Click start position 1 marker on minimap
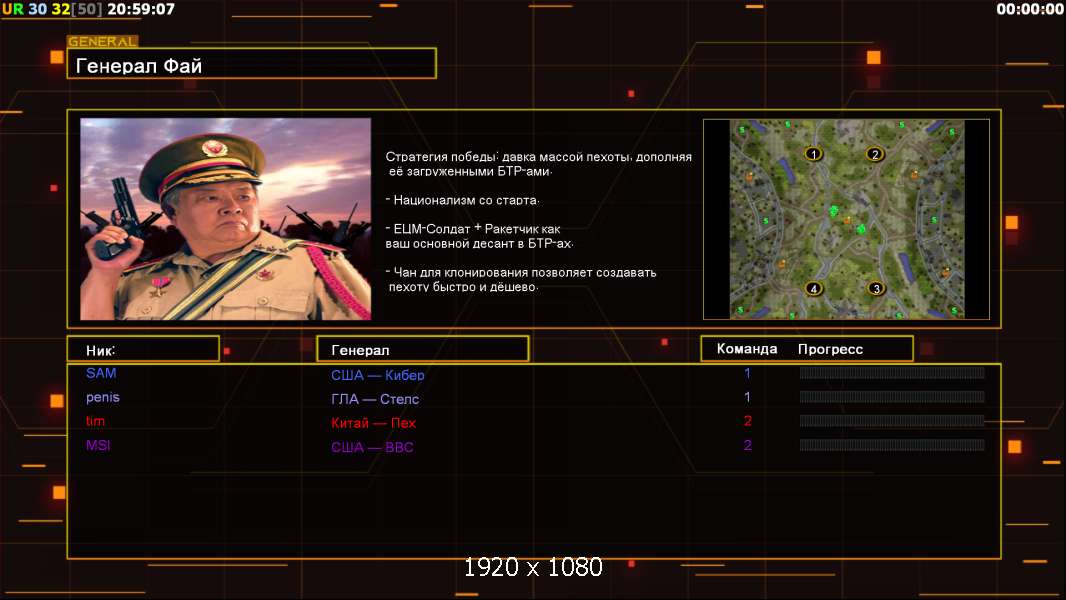Screen dimensions: 1066x600 (x=813, y=154)
